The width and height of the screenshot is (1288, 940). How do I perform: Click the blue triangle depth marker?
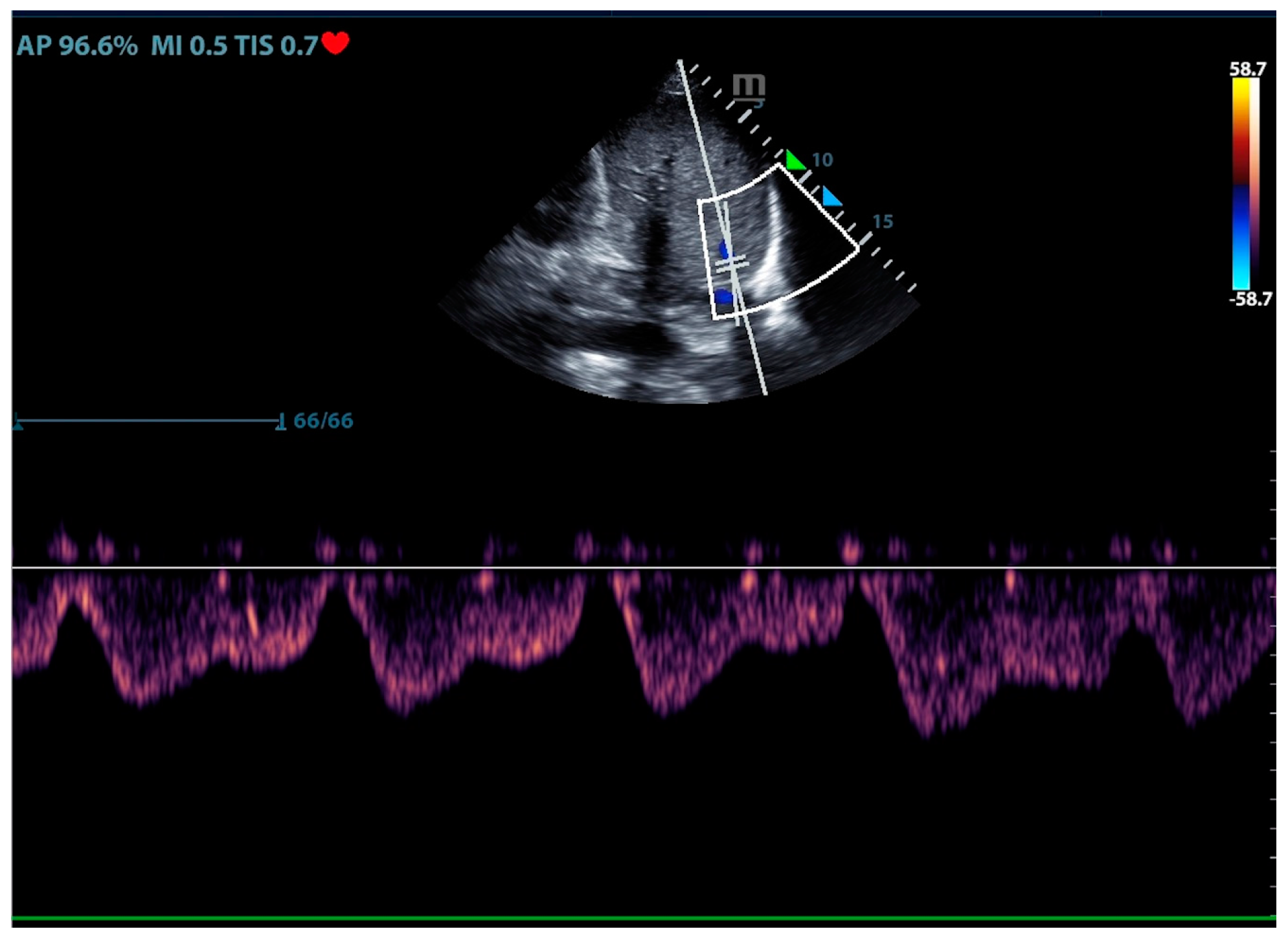coord(831,197)
